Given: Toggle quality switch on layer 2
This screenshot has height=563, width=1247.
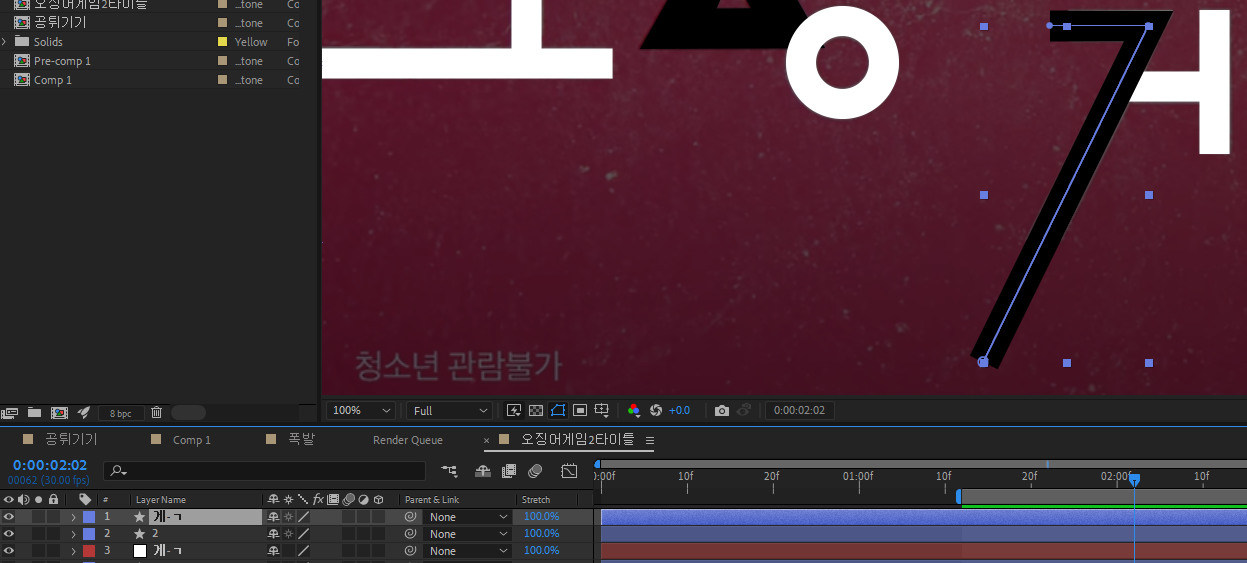Looking at the screenshot, I should (303, 534).
